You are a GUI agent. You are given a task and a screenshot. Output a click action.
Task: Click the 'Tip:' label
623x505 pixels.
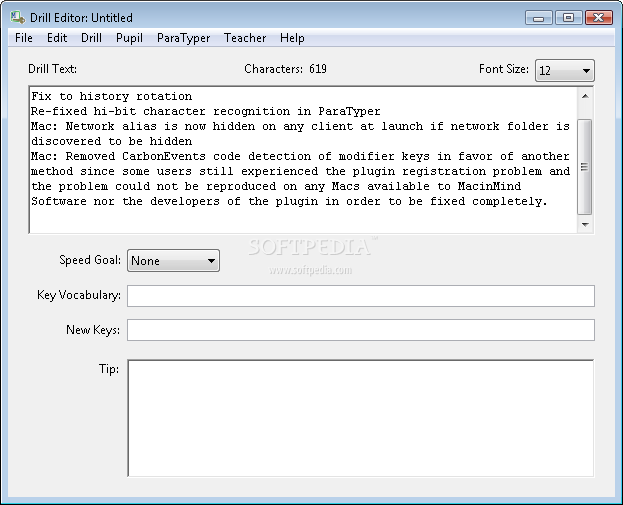[x=109, y=369]
